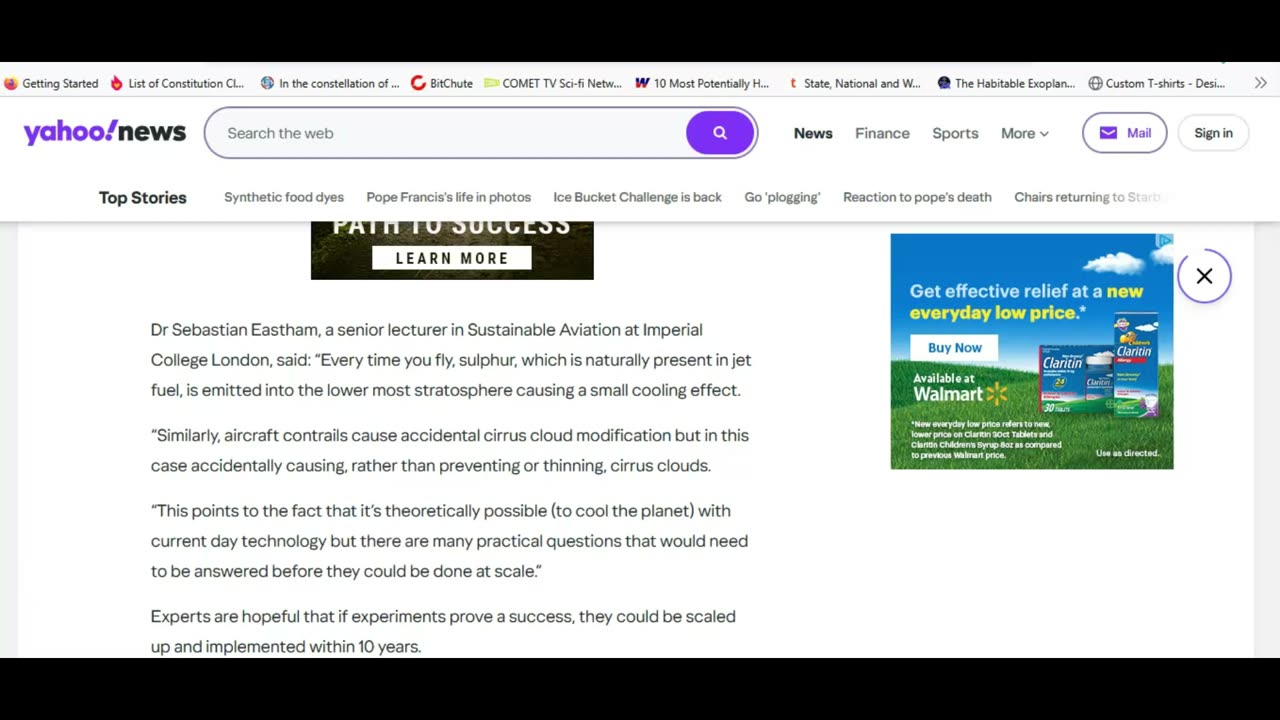Viewport: 1280px width, 720px height.
Task: Open Ice Bucket Challenge is back story
Action: [x=637, y=197]
